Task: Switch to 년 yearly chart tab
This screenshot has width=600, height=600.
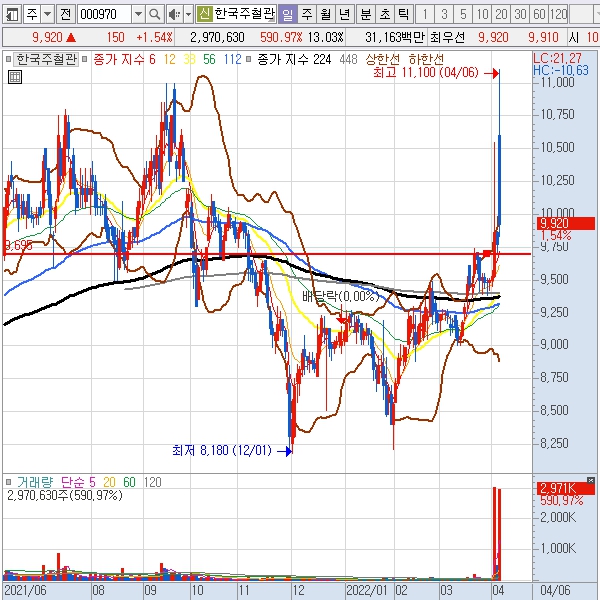Action: (x=345, y=15)
